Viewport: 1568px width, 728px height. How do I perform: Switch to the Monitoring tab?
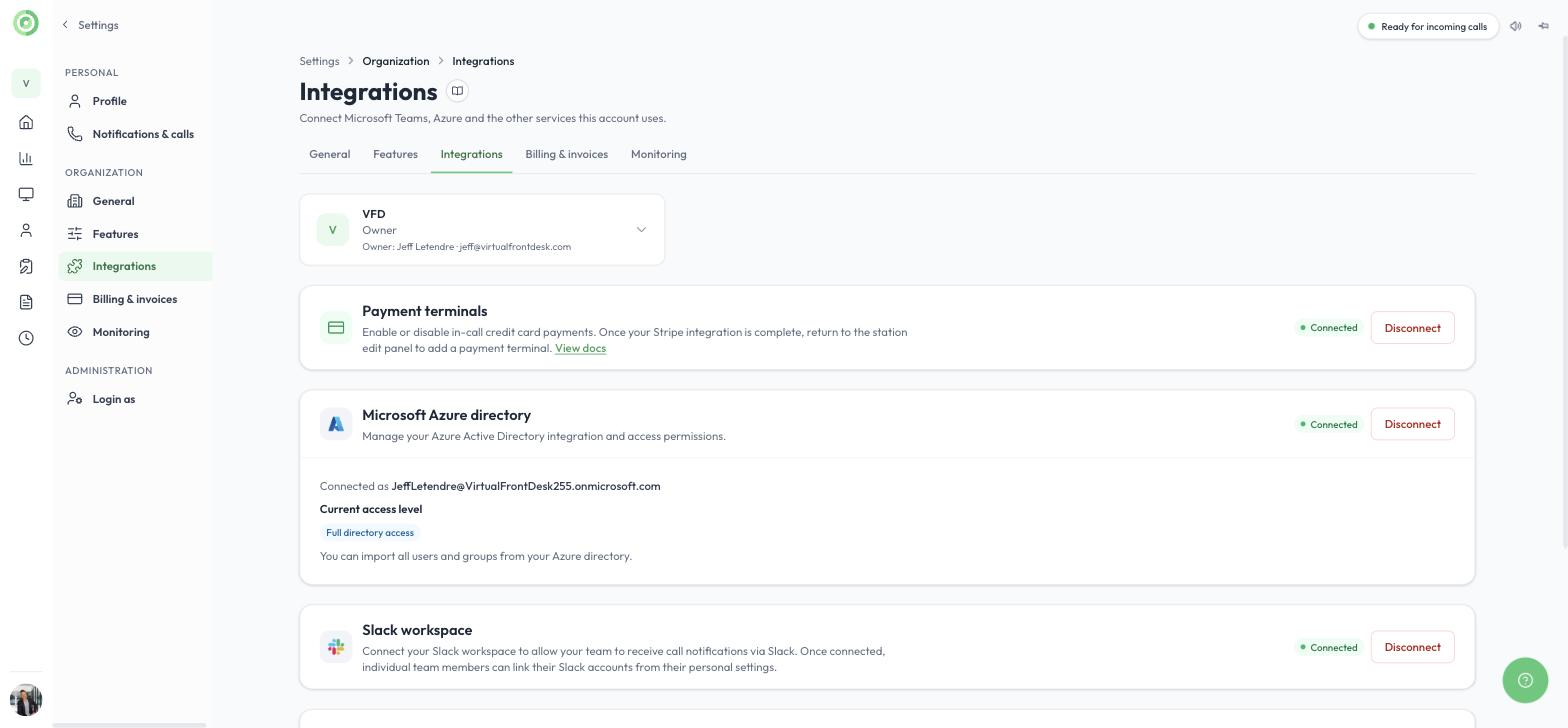(658, 154)
